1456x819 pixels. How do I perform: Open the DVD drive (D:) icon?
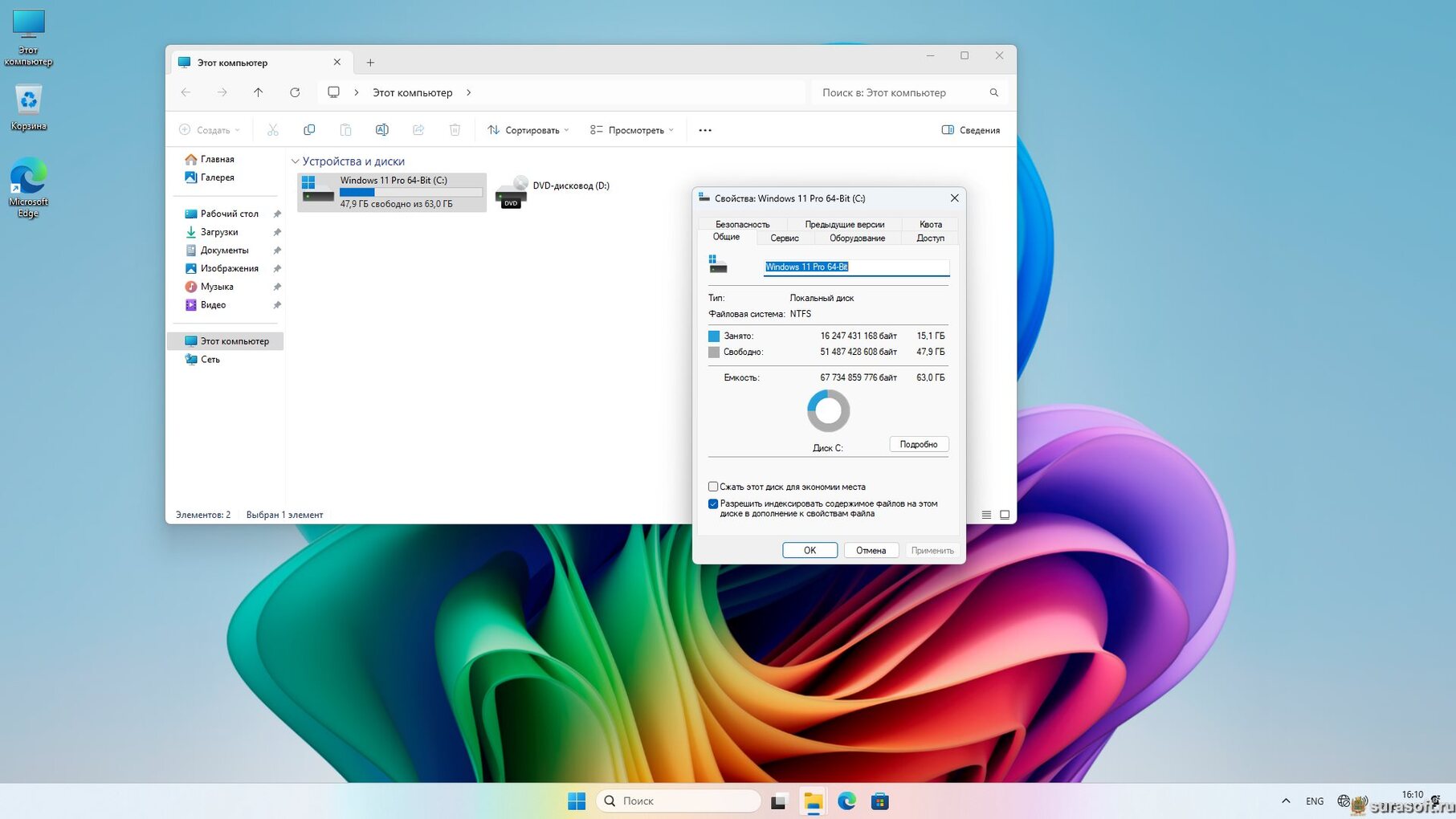point(512,193)
